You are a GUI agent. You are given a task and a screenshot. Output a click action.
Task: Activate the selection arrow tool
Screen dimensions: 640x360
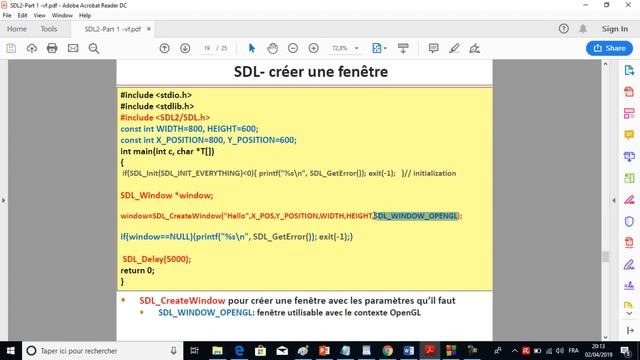point(252,48)
